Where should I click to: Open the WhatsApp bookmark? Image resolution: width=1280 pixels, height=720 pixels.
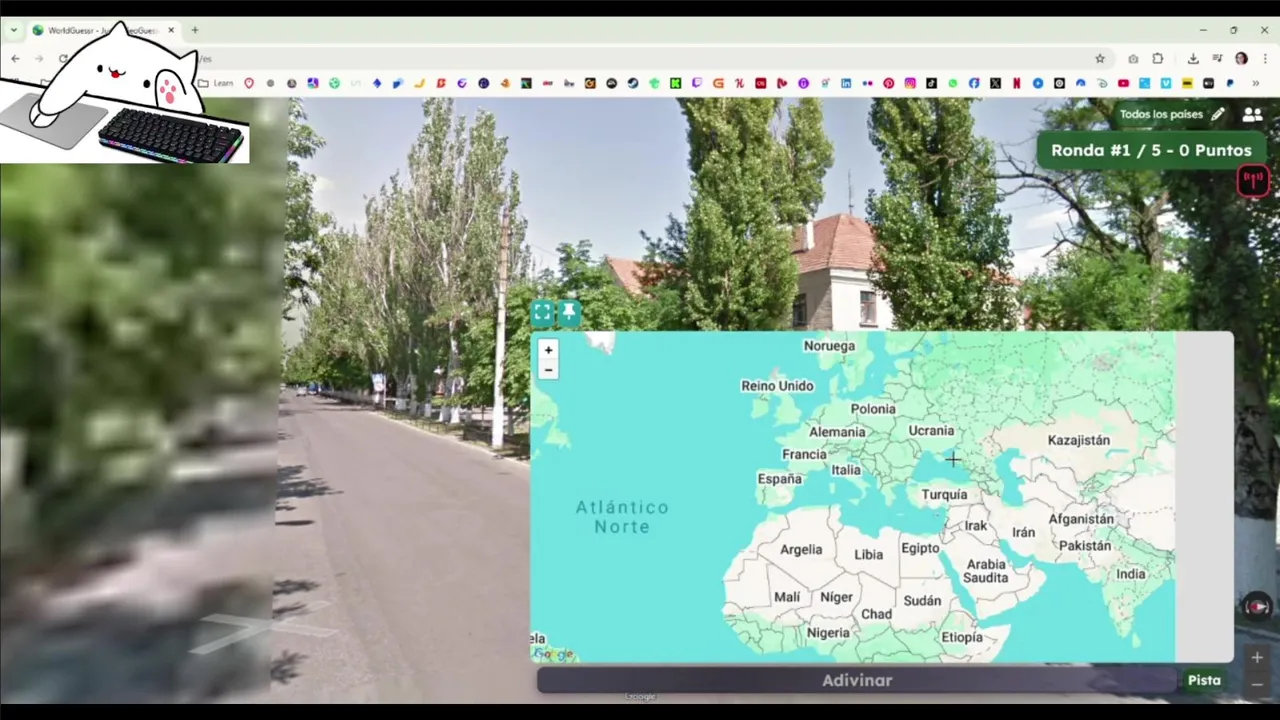(x=952, y=83)
